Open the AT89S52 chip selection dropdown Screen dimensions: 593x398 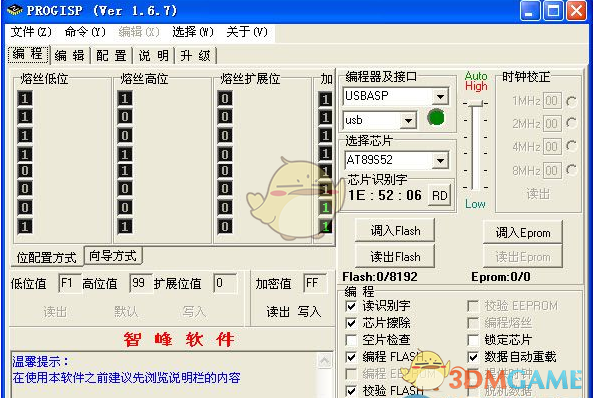[440, 160]
